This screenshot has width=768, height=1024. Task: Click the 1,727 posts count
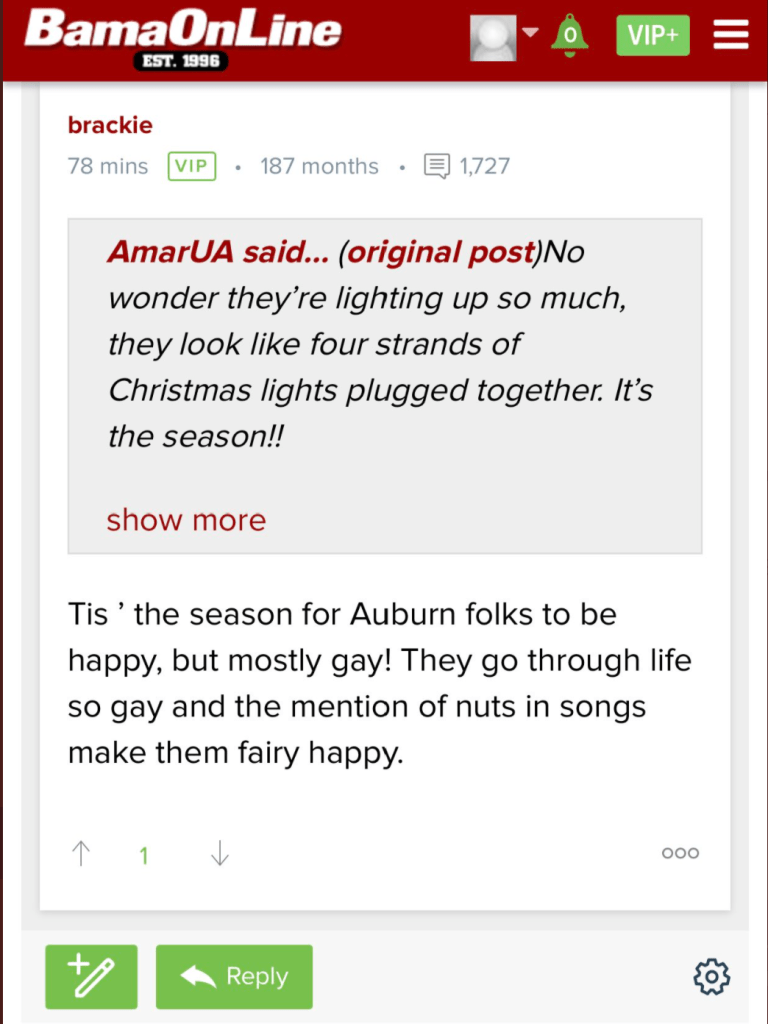(485, 166)
